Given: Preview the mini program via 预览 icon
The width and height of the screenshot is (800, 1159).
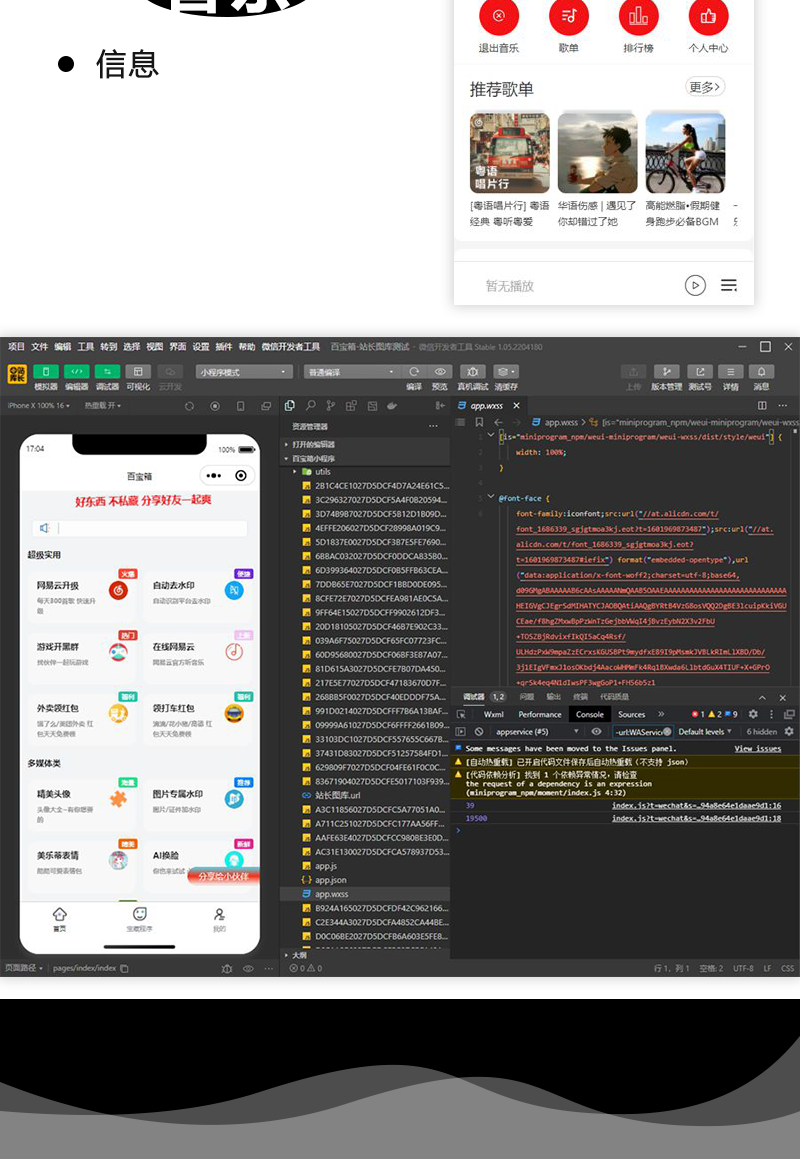Looking at the screenshot, I should (x=440, y=371).
